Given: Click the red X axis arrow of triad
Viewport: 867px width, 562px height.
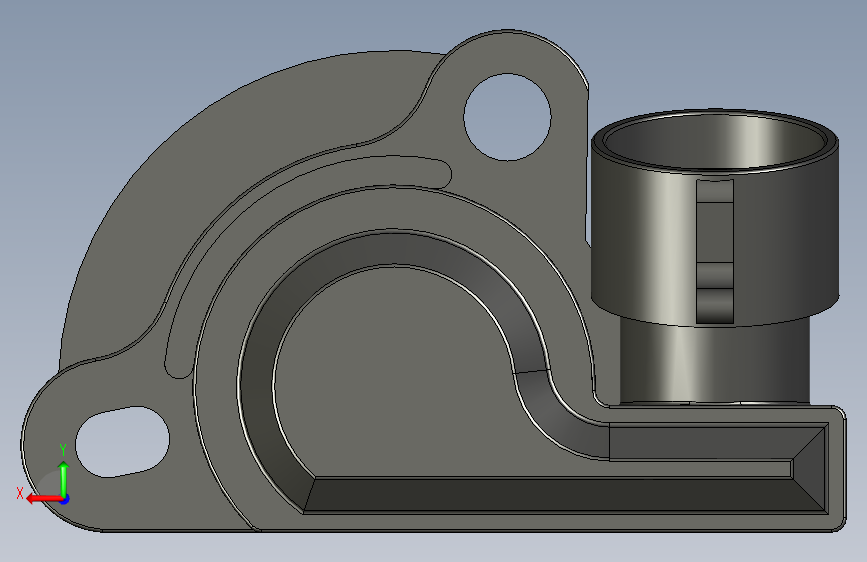Looking at the screenshot, I should click(x=43, y=499).
